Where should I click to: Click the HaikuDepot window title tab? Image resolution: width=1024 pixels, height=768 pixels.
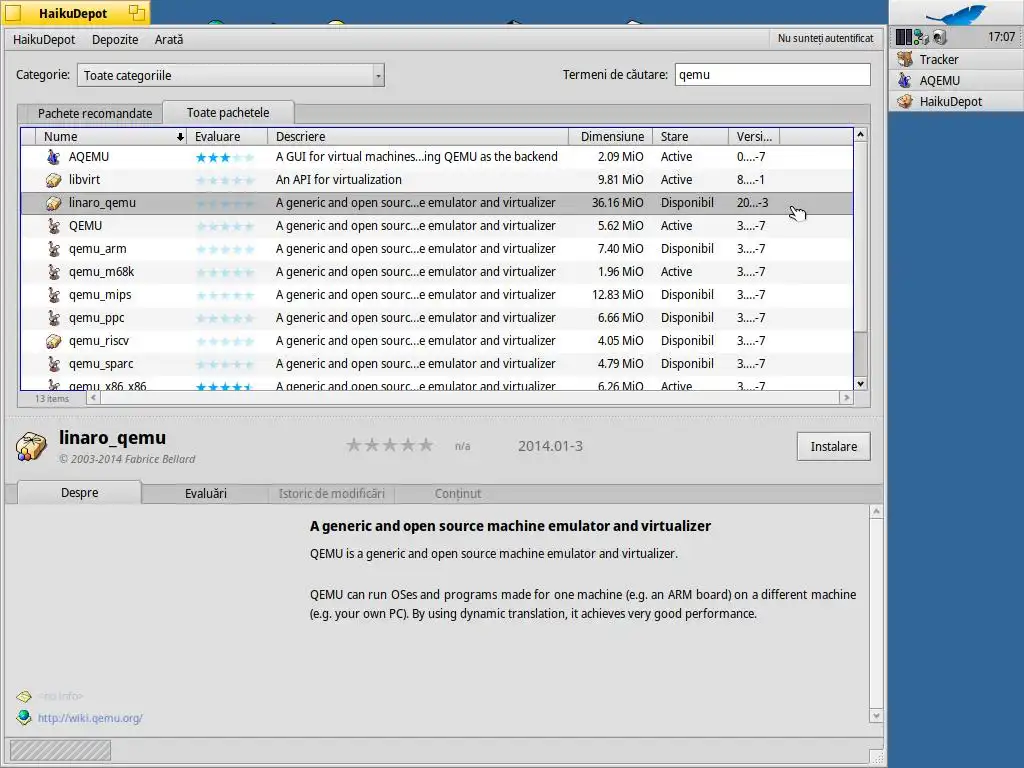75,12
